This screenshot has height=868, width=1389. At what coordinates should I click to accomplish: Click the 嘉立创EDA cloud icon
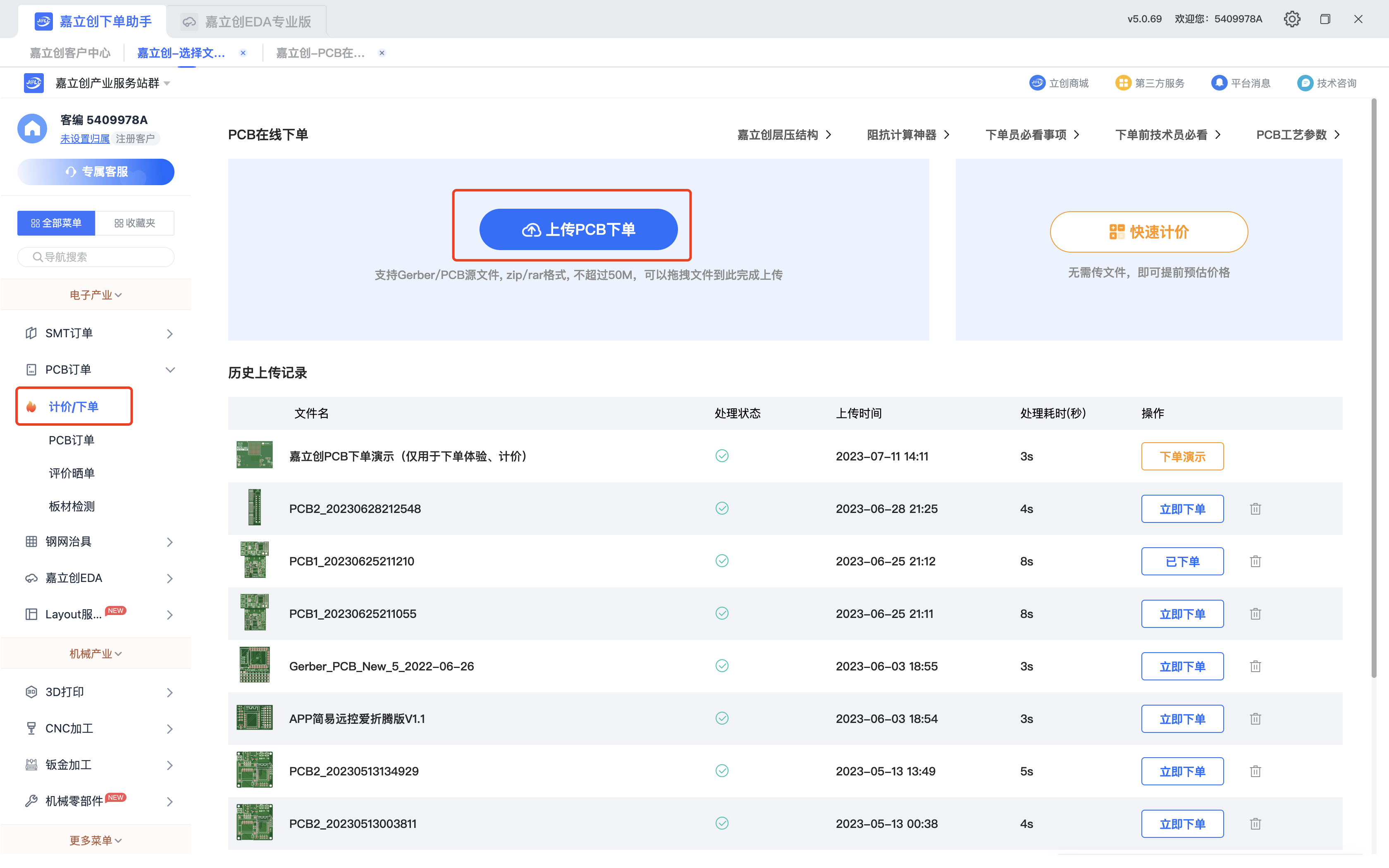point(31,578)
